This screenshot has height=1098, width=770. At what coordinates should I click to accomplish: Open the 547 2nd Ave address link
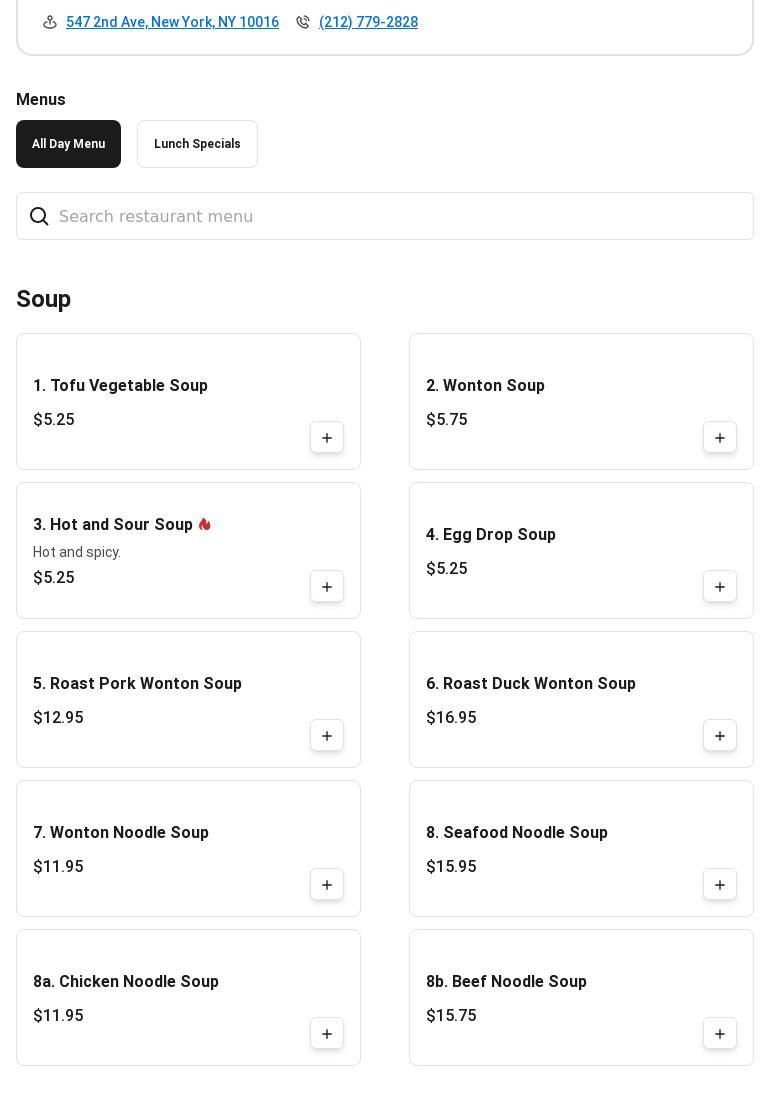tap(172, 22)
